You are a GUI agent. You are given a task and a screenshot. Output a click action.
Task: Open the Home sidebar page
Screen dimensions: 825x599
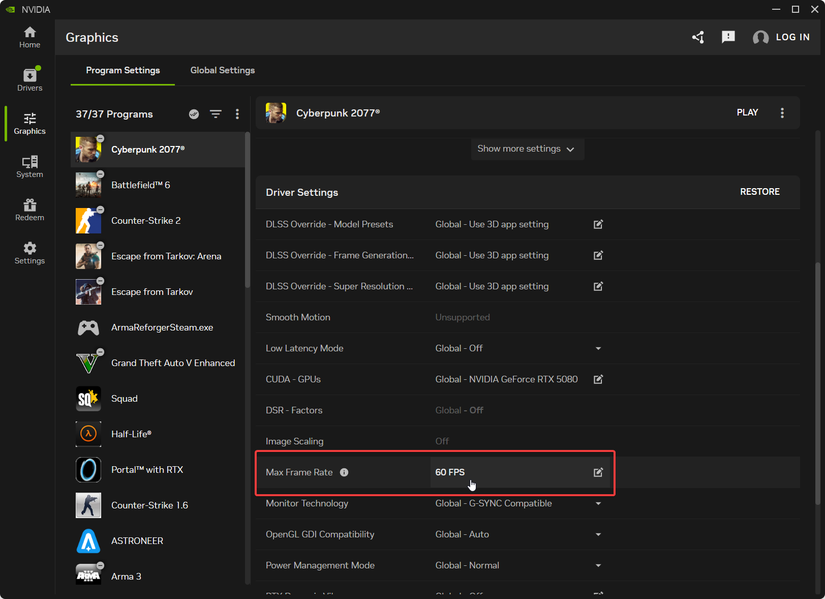(x=29, y=37)
